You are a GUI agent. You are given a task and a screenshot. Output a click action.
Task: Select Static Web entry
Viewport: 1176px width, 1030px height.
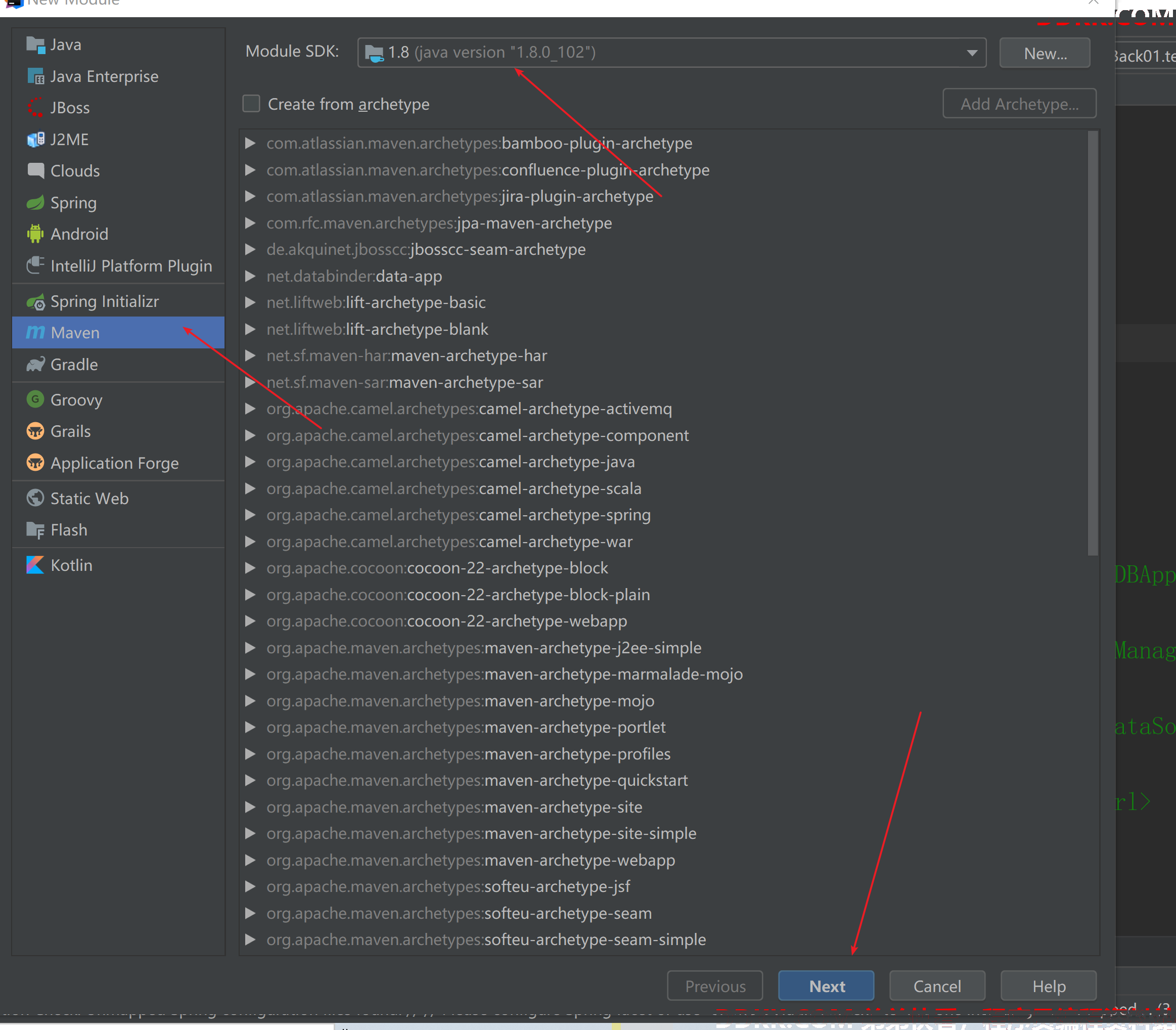(x=118, y=499)
